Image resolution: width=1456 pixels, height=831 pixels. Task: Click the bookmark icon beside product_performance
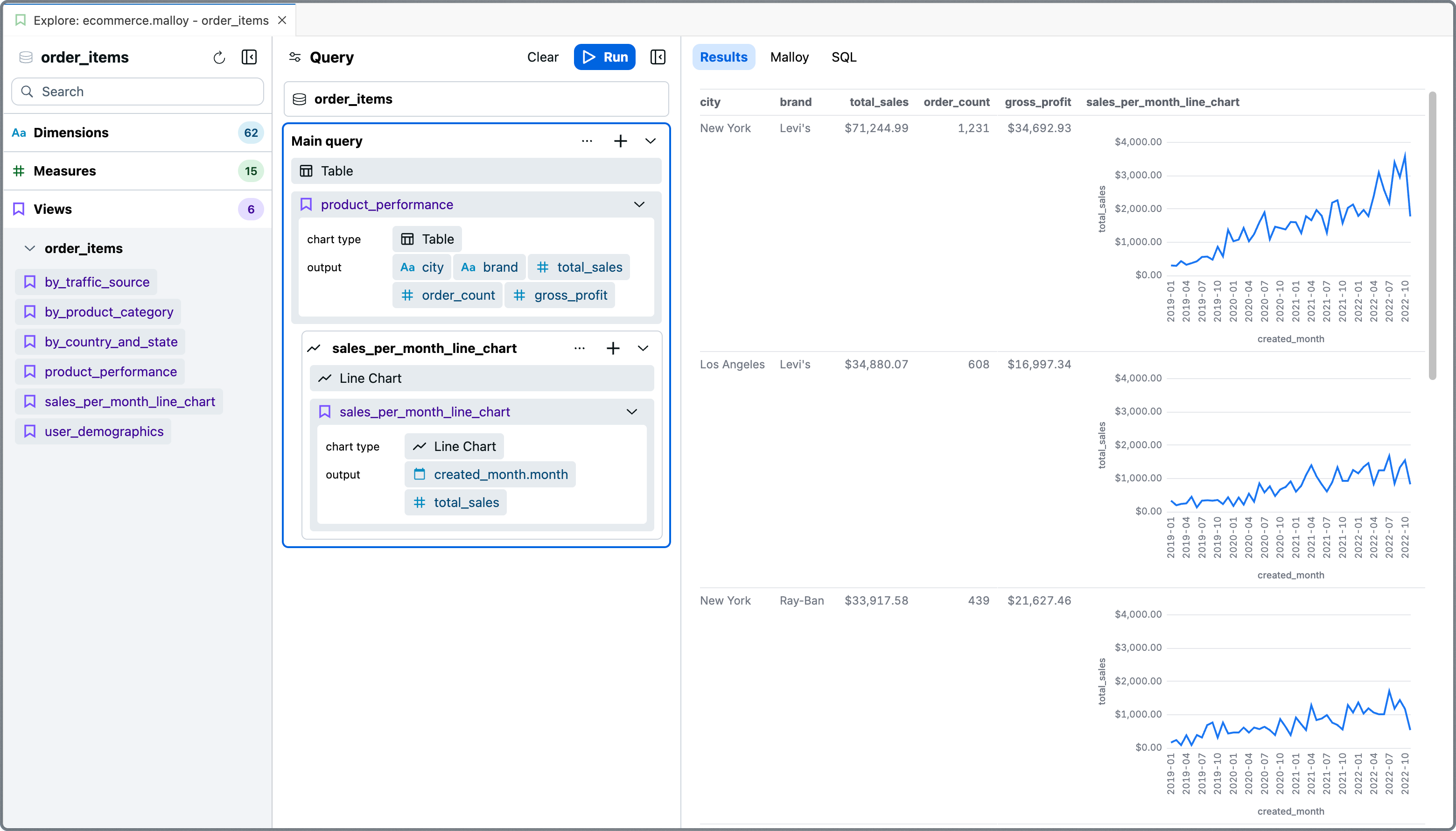click(x=306, y=204)
